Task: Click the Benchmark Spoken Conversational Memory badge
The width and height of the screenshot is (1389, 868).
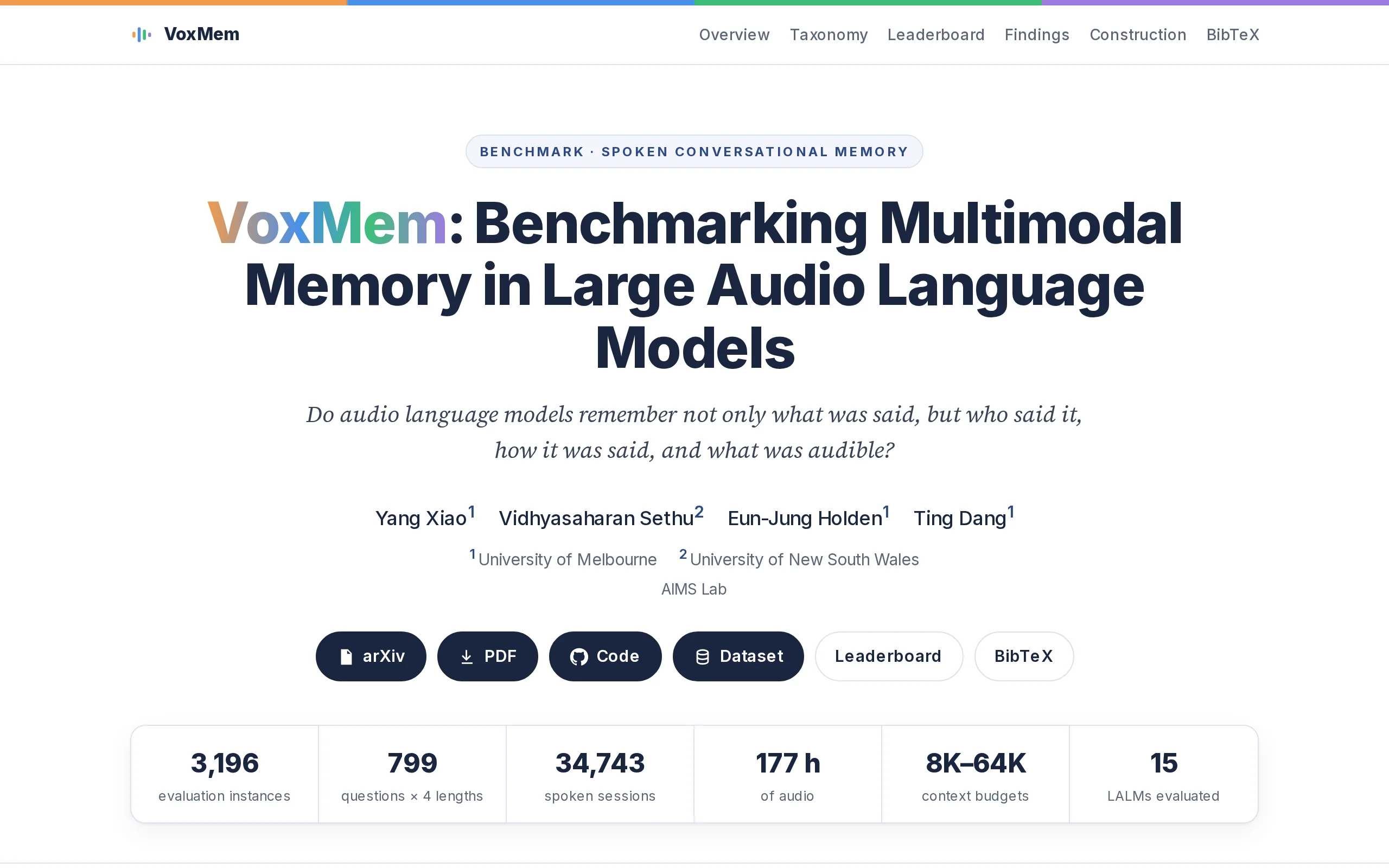Action: click(x=694, y=151)
